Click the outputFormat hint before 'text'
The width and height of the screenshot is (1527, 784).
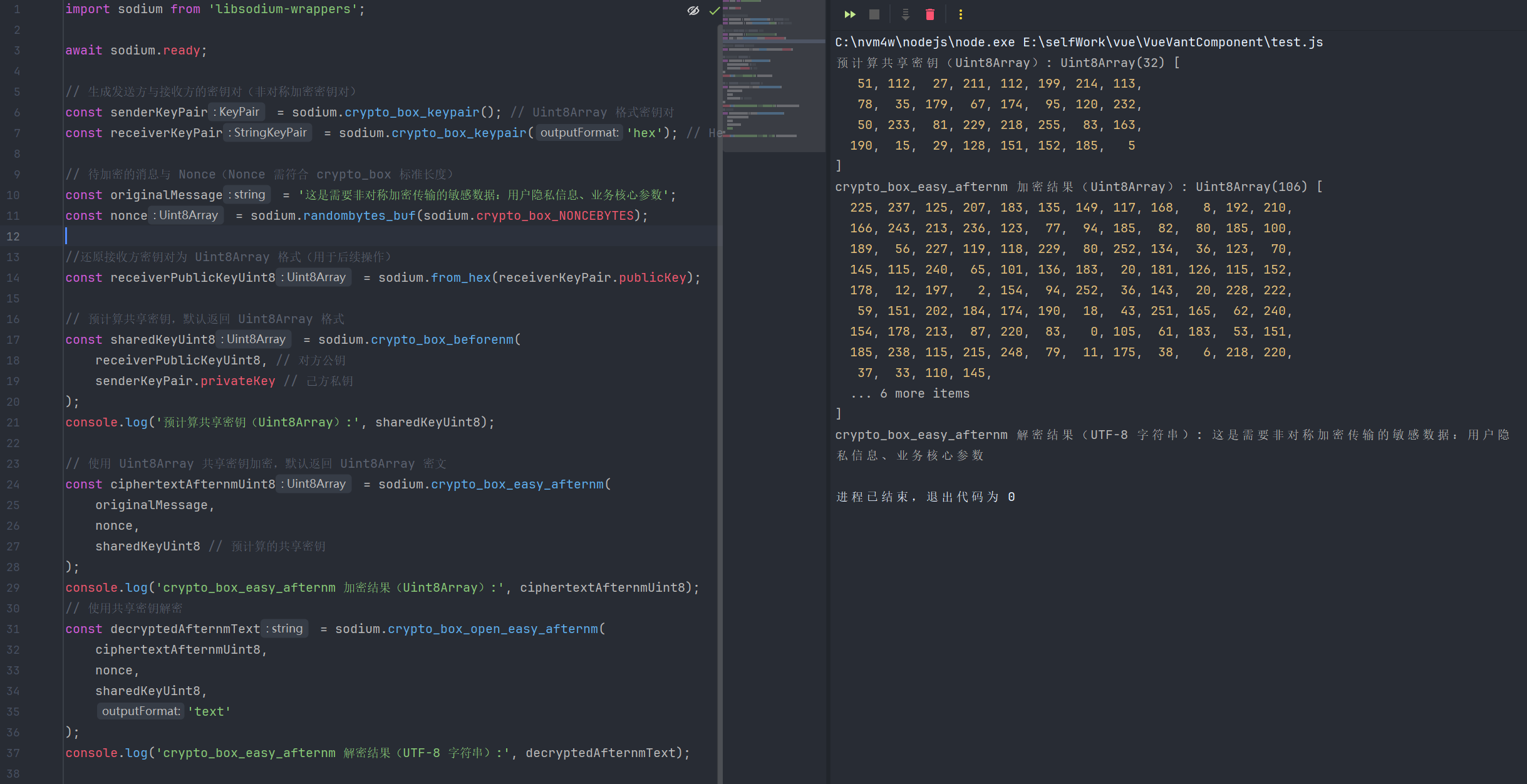141,711
